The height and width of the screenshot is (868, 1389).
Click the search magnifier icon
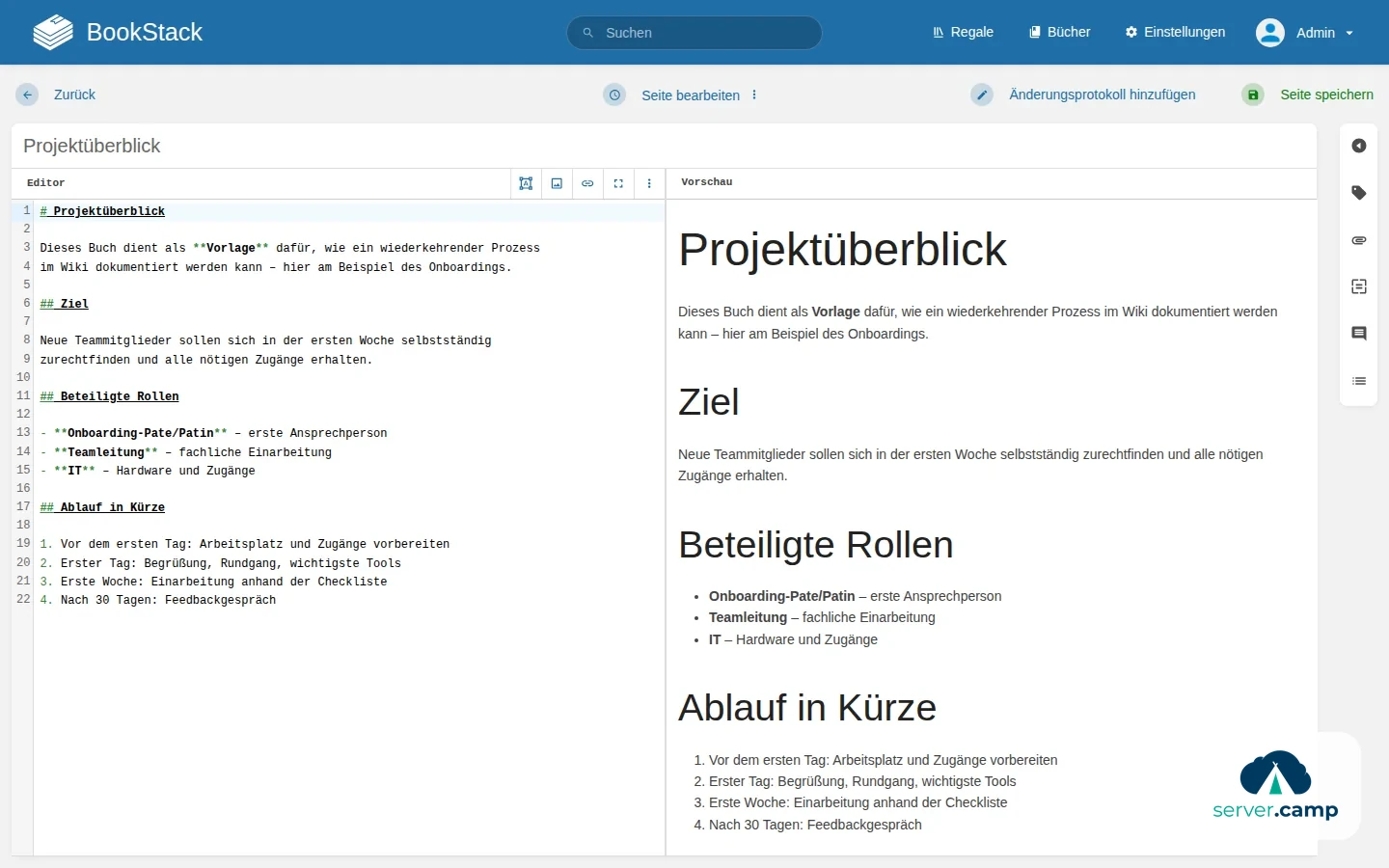click(587, 33)
